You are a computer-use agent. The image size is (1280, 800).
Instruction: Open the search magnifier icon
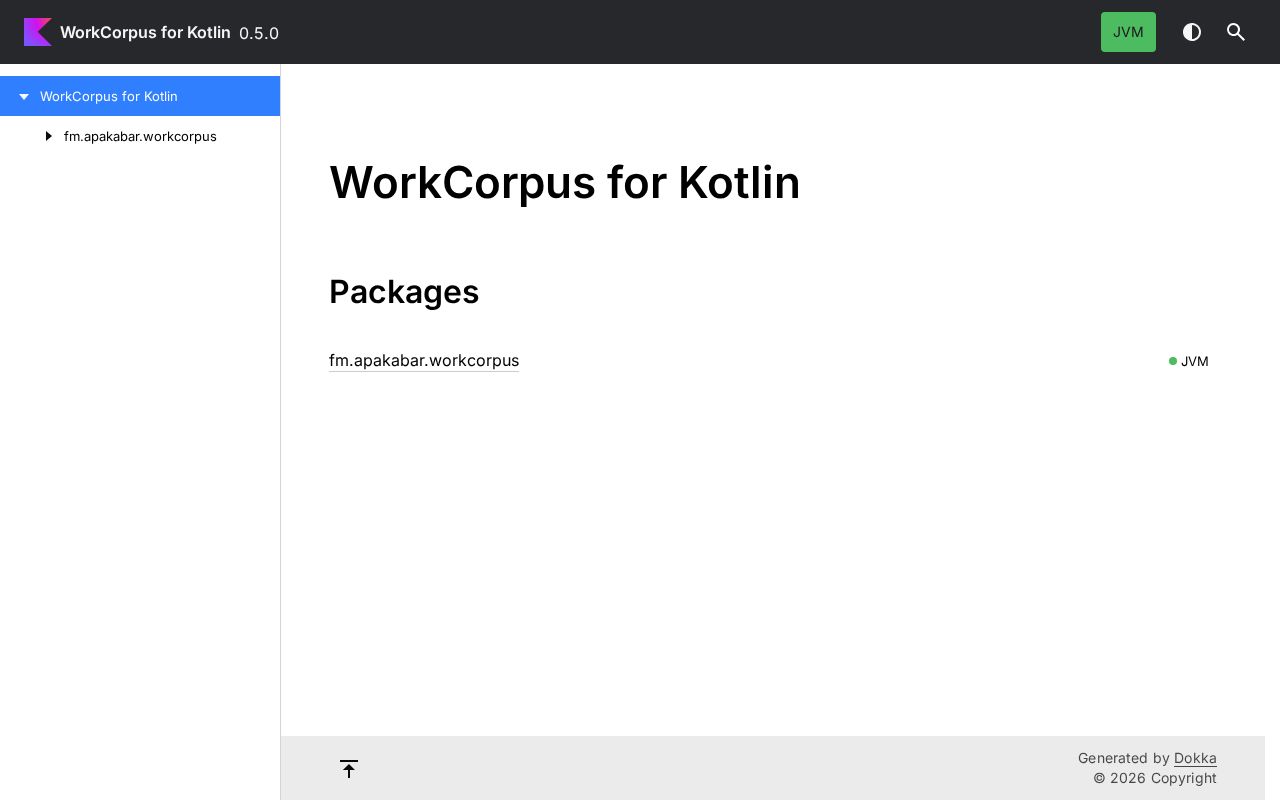(1236, 32)
